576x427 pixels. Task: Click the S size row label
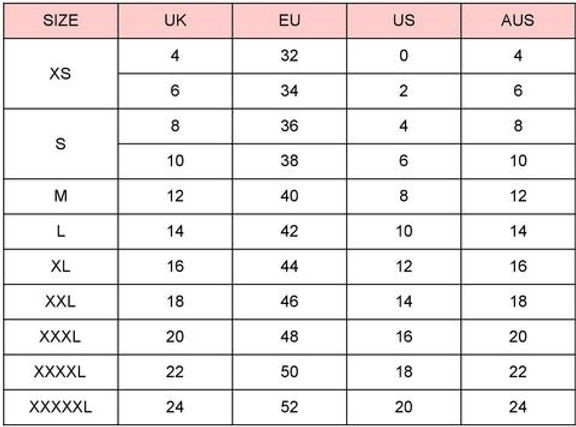(x=61, y=144)
